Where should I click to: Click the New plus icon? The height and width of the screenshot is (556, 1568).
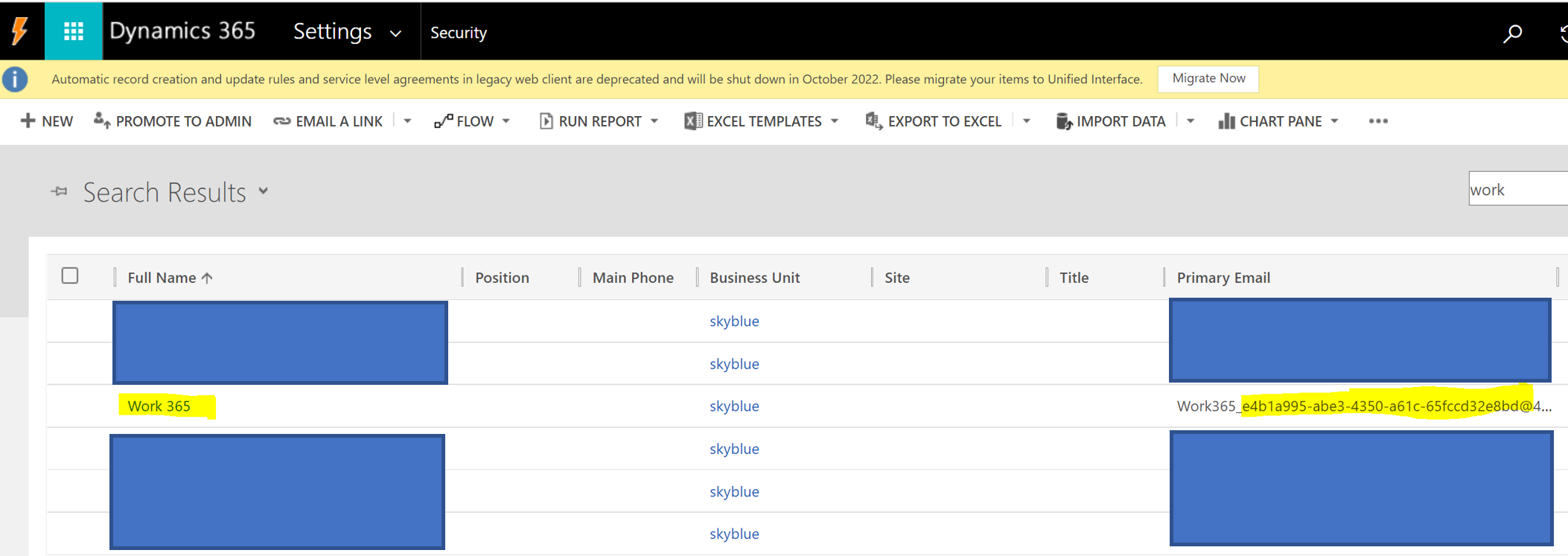tap(28, 121)
